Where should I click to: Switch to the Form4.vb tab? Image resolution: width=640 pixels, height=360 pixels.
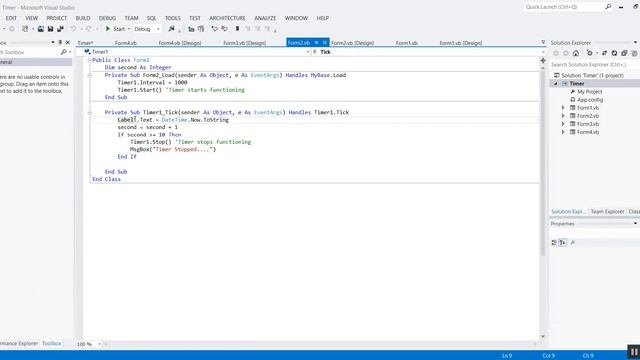[x=126, y=43]
